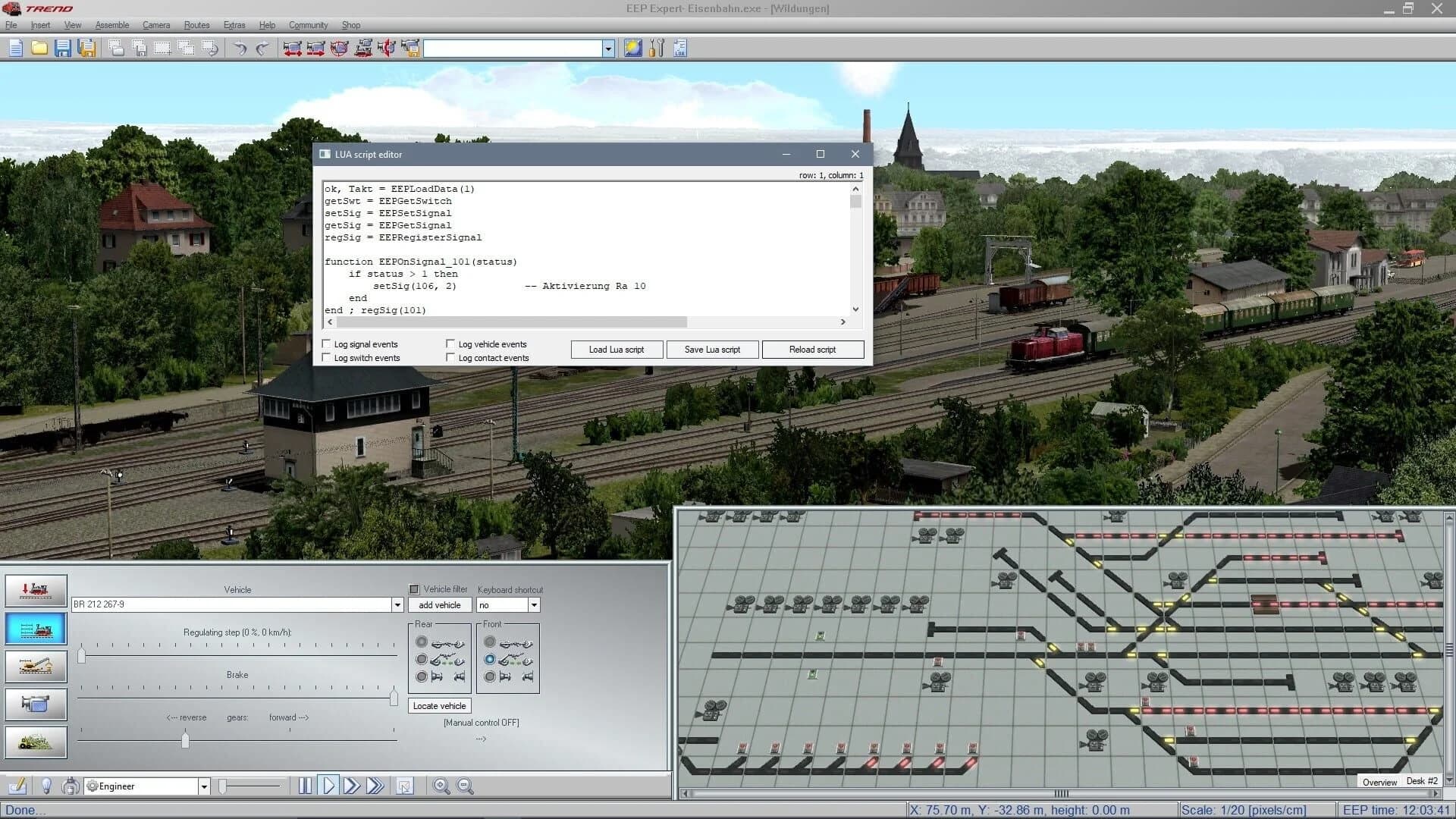The height and width of the screenshot is (819, 1456).
Task: Click the Locate vehicle button
Action: click(x=438, y=705)
